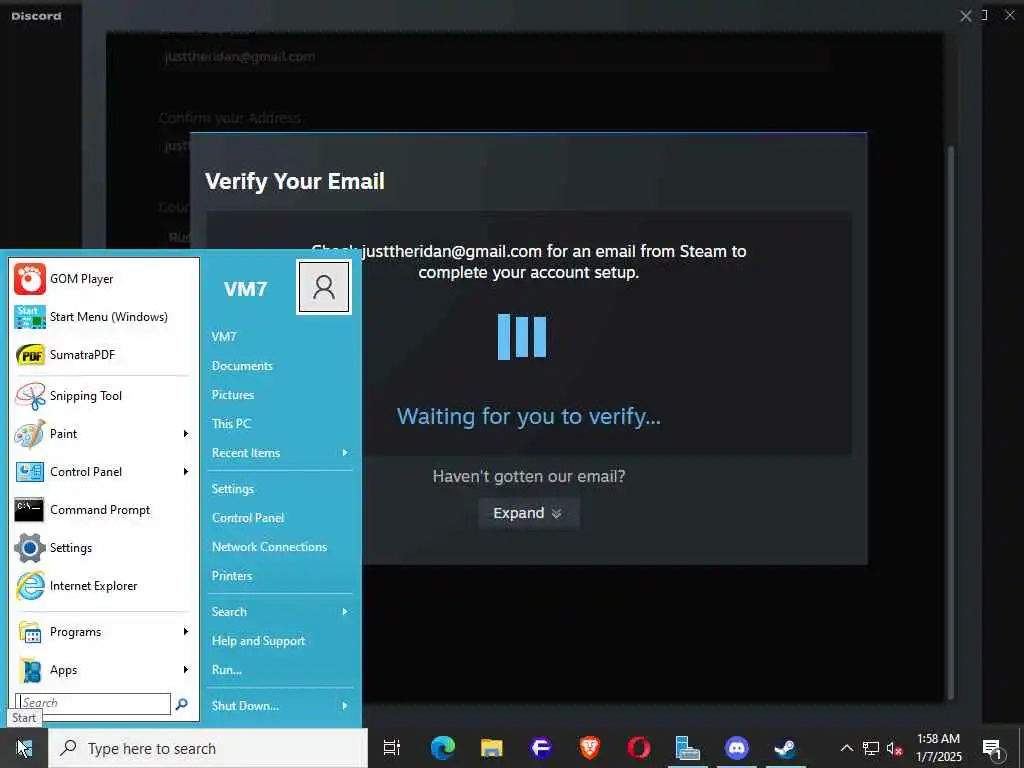This screenshot has width=1024, height=768.
Task: Click the computer/server icon in the taskbar
Action: (x=688, y=748)
